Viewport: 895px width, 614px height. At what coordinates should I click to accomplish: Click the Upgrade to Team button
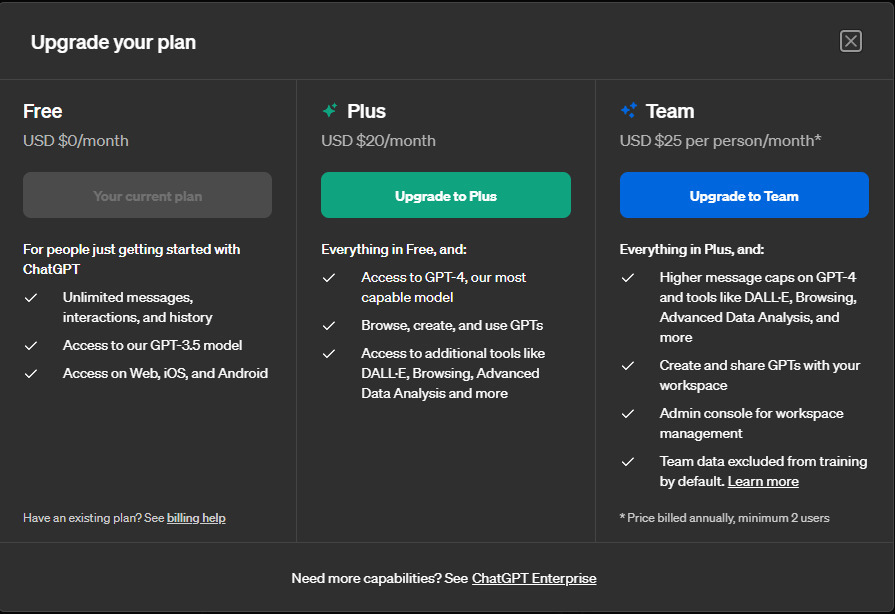point(744,195)
